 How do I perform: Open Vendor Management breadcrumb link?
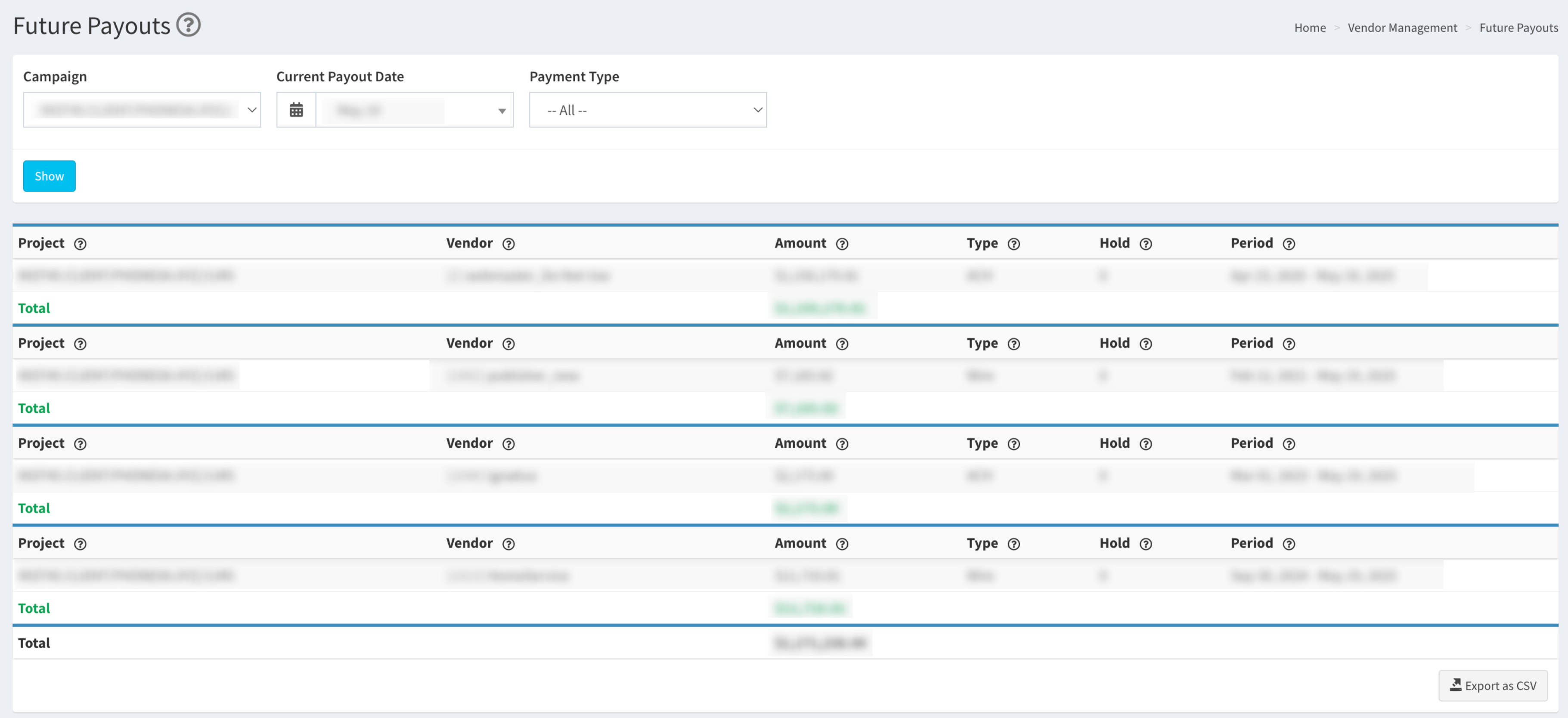coord(1402,28)
